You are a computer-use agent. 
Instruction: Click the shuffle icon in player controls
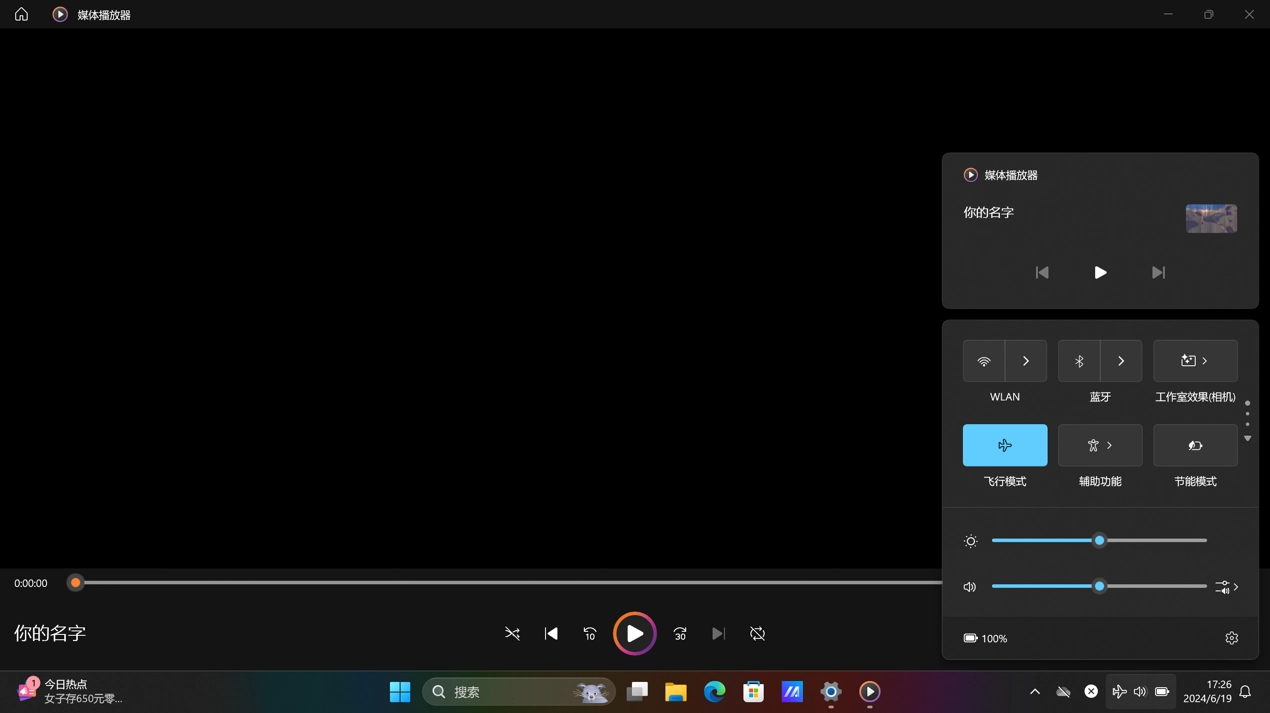tap(512, 634)
